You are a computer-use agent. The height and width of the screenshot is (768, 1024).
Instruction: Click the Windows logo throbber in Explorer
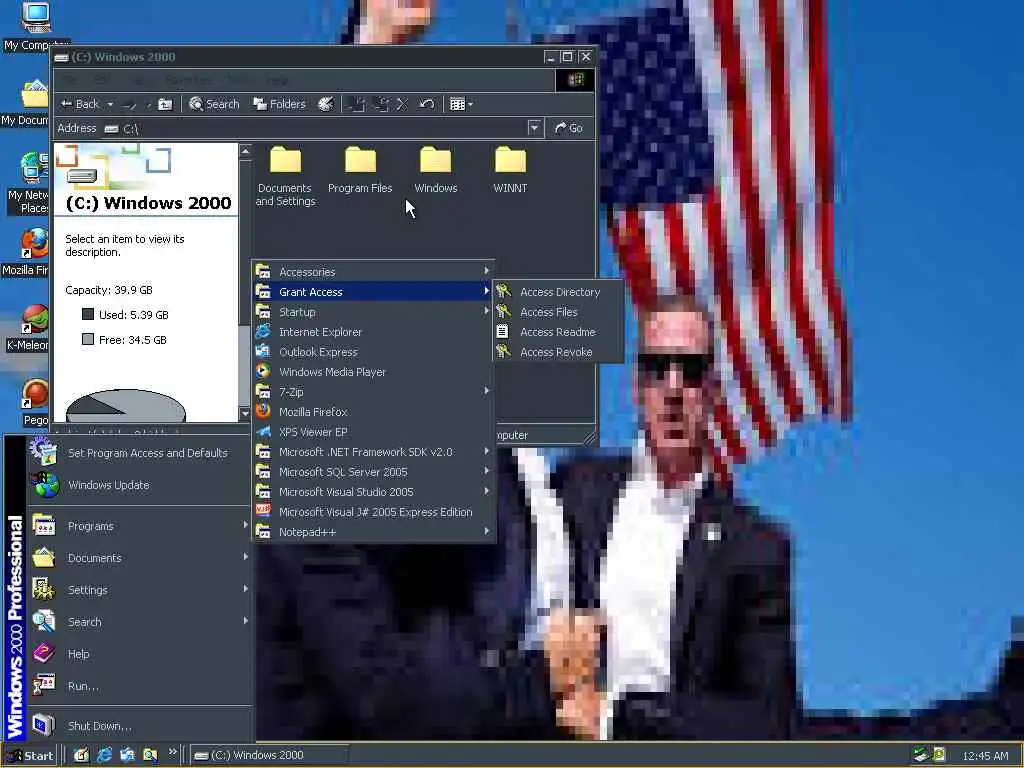pyautogui.click(x=575, y=80)
